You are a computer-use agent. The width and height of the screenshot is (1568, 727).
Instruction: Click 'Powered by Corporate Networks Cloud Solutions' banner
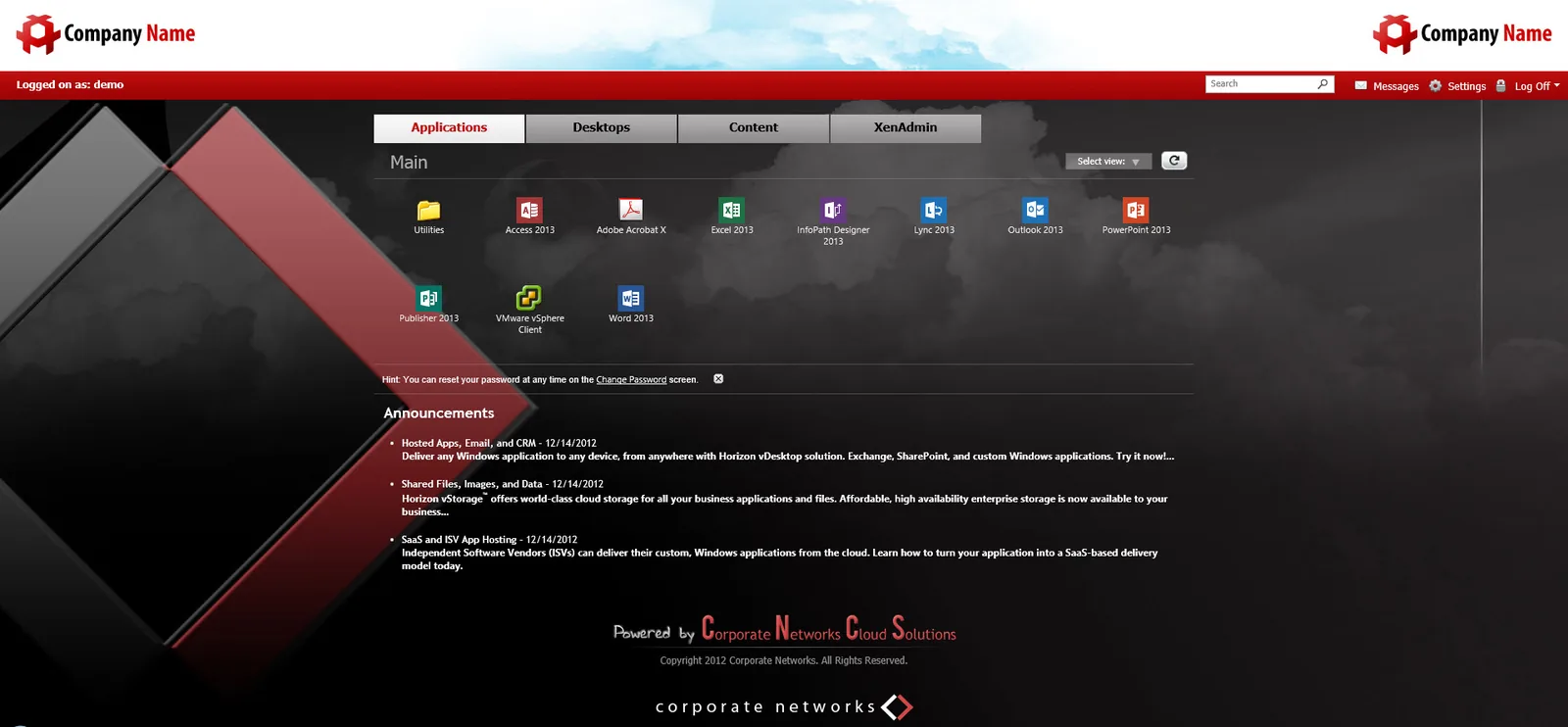pos(784,629)
